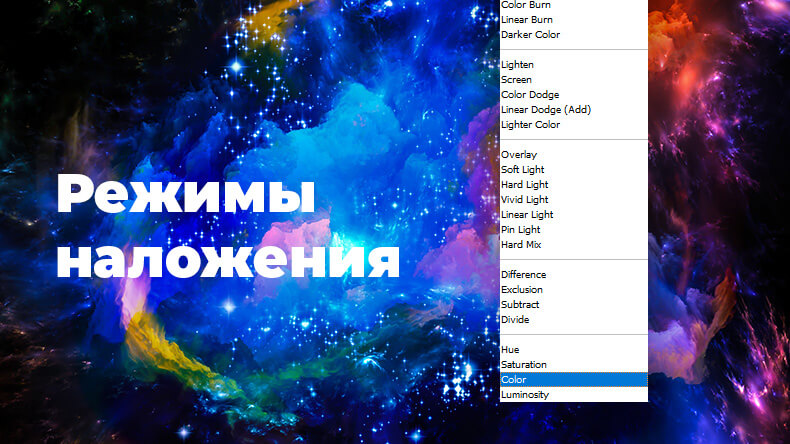Image resolution: width=790 pixels, height=444 pixels.
Task: Select the Difference blend mode
Action: point(573,275)
